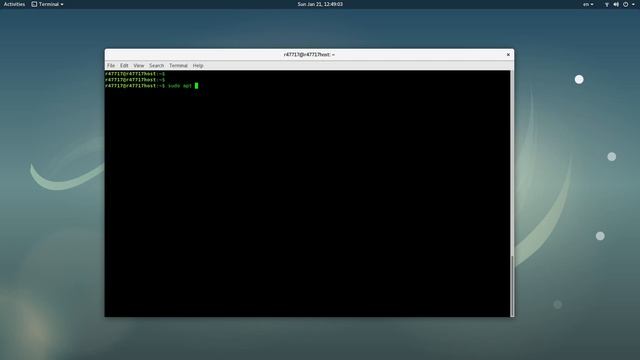
Task: Click the Terminal icon in top bar
Action: (34, 4)
